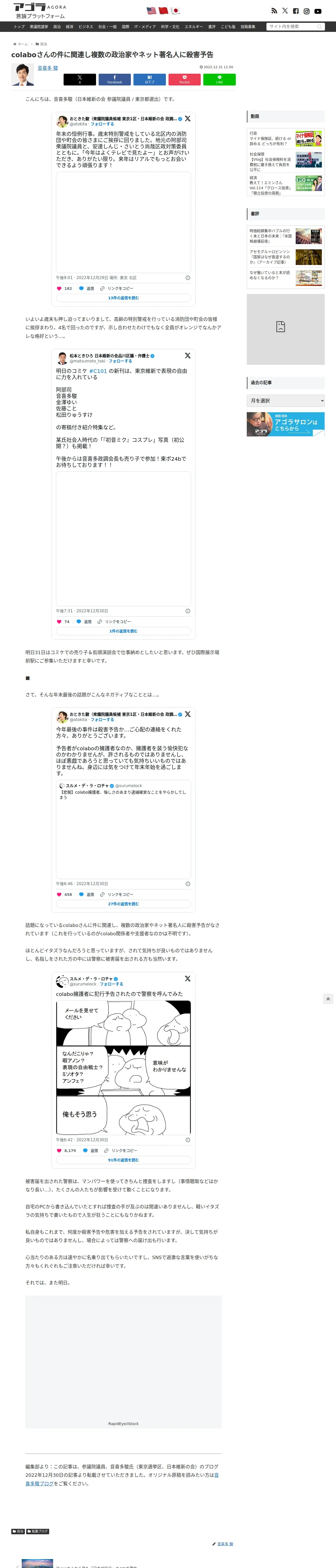This screenshot has height=1568, width=336.
Task: Open the エネルギー navigation menu item
Action: click(x=194, y=27)
